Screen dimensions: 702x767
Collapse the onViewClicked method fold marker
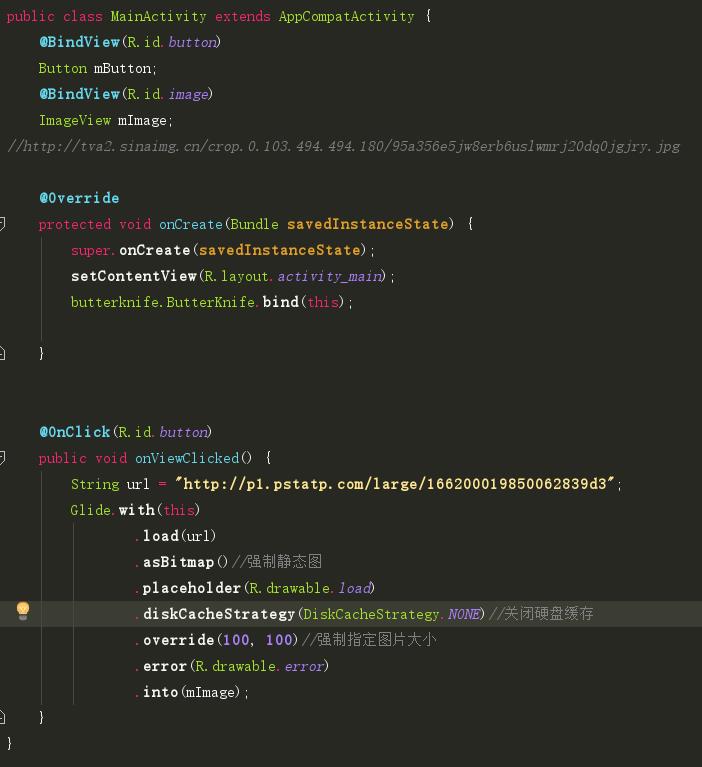click(x=3, y=458)
